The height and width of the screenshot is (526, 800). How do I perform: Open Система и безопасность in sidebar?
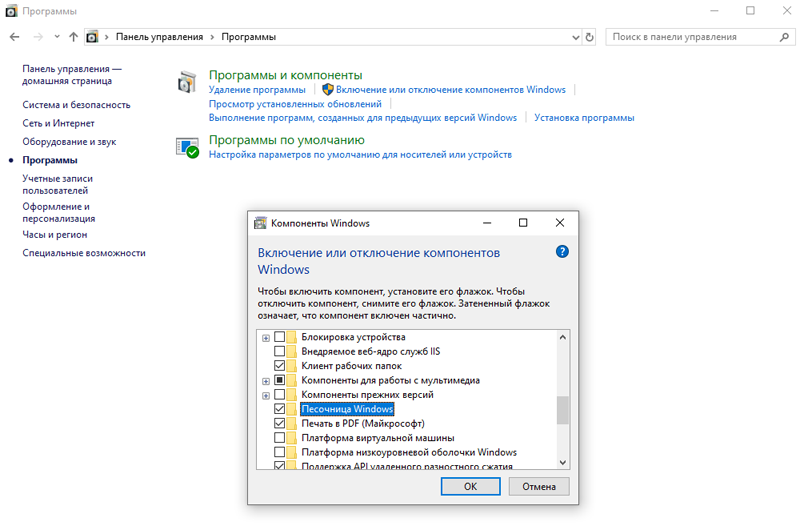tap(76, 105)
